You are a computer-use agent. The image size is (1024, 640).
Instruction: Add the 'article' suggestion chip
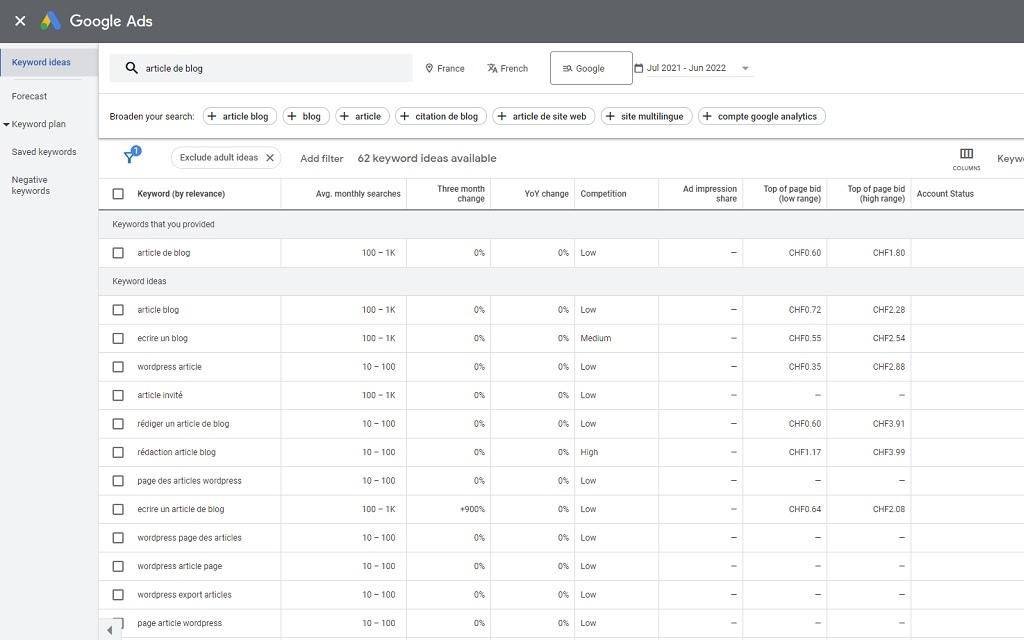[362, 116]
